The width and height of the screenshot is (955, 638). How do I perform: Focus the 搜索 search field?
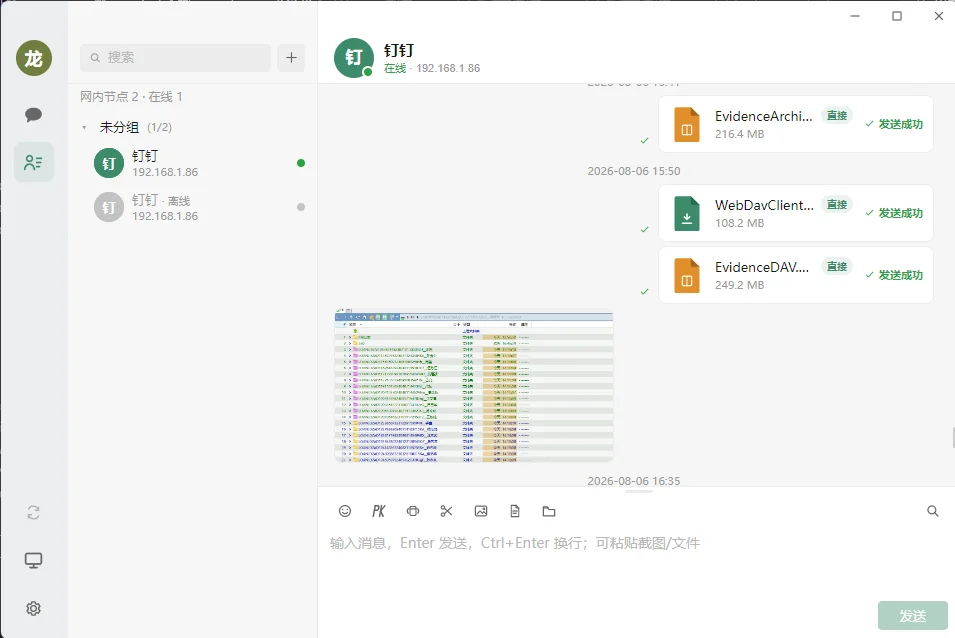click(175, 58)
